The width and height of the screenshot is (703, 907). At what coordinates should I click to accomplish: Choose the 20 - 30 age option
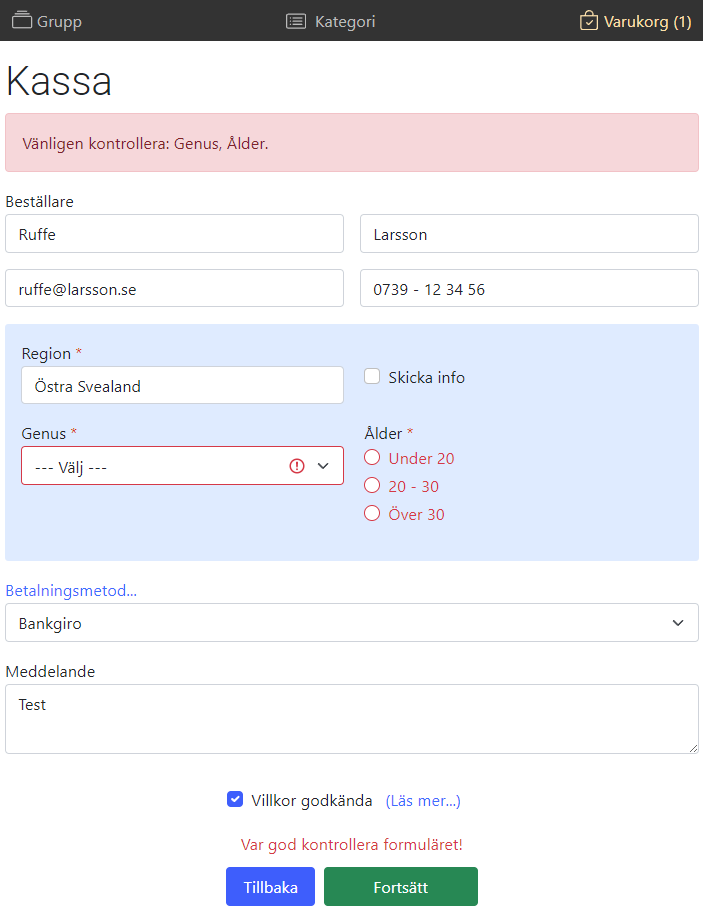tap(372, 486)
